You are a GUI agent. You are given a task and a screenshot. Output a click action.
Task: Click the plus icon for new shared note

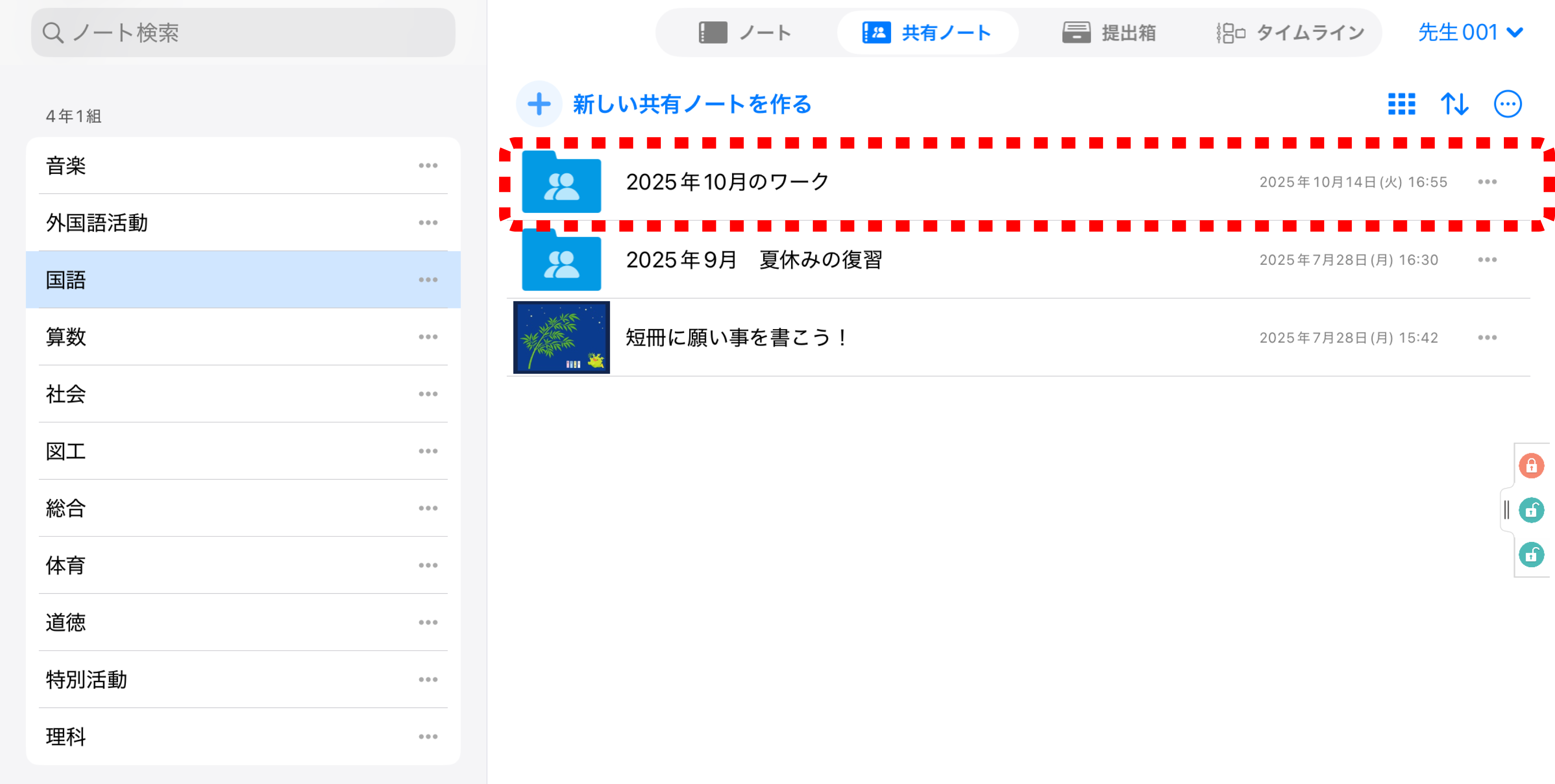point(538,104)
